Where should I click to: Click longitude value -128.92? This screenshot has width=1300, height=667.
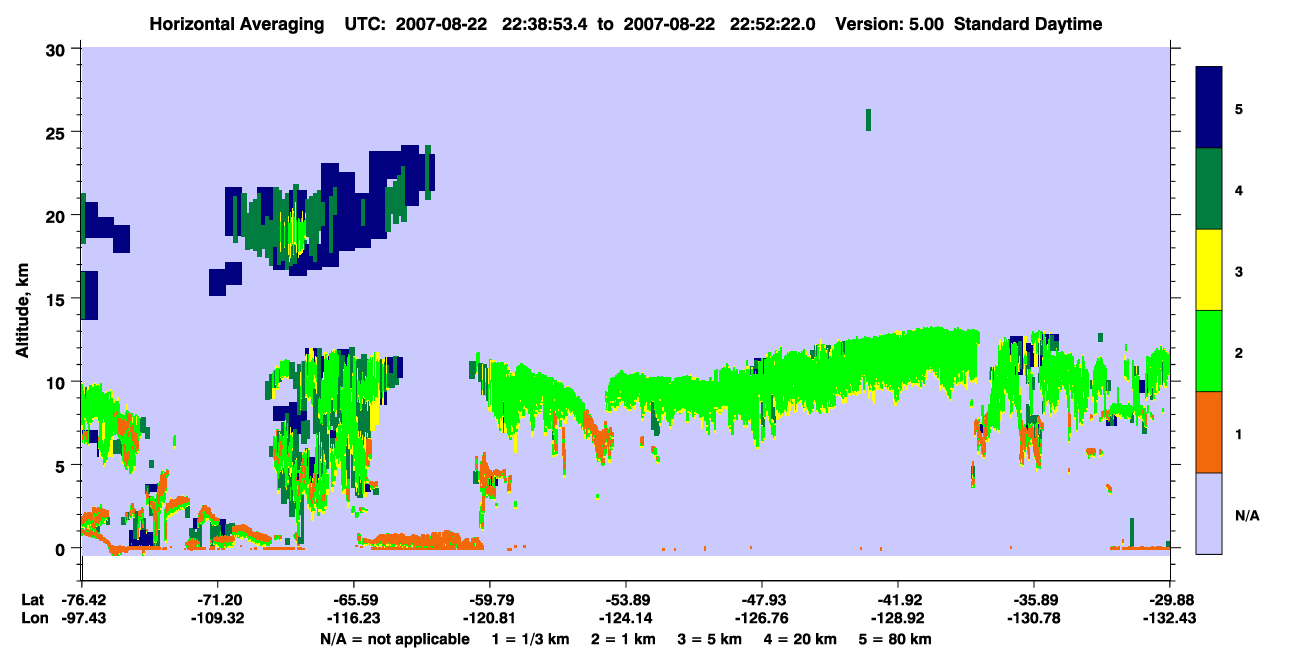click(x=898, y=619)
